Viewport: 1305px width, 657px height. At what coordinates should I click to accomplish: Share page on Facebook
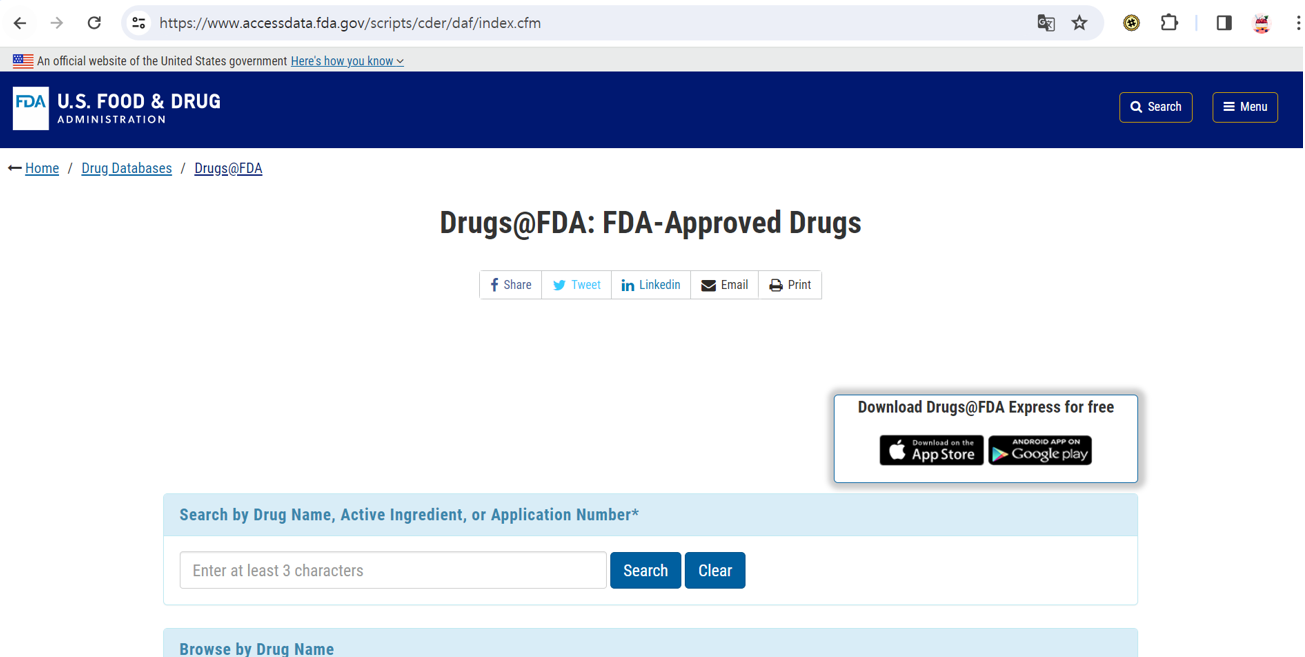(511, 285)
